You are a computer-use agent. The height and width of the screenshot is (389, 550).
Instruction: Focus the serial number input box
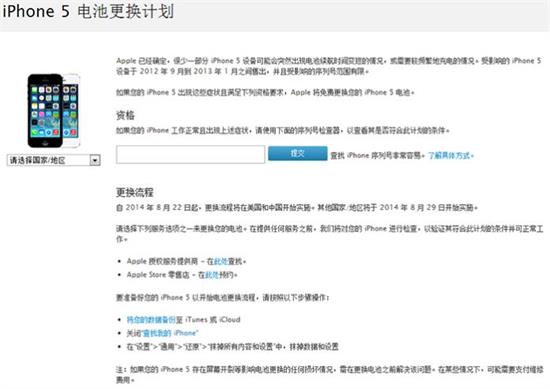click(x=190, y=155)
